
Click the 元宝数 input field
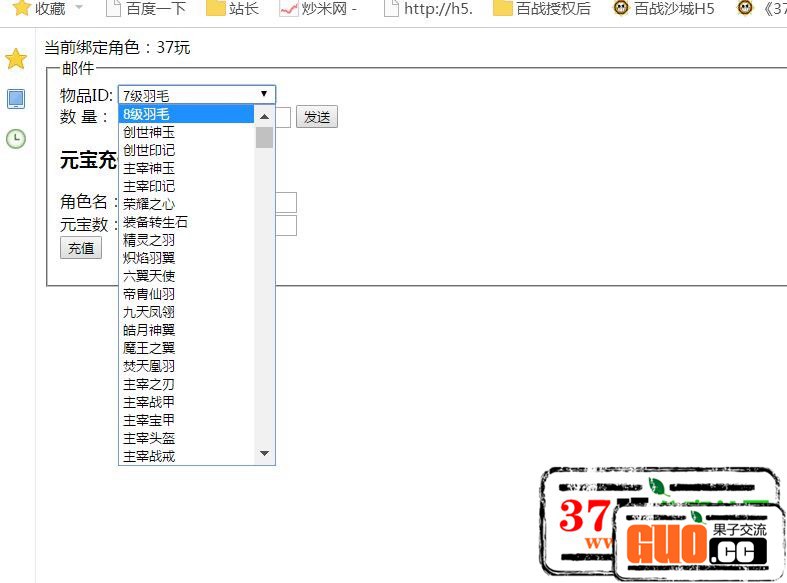[286, 225]
